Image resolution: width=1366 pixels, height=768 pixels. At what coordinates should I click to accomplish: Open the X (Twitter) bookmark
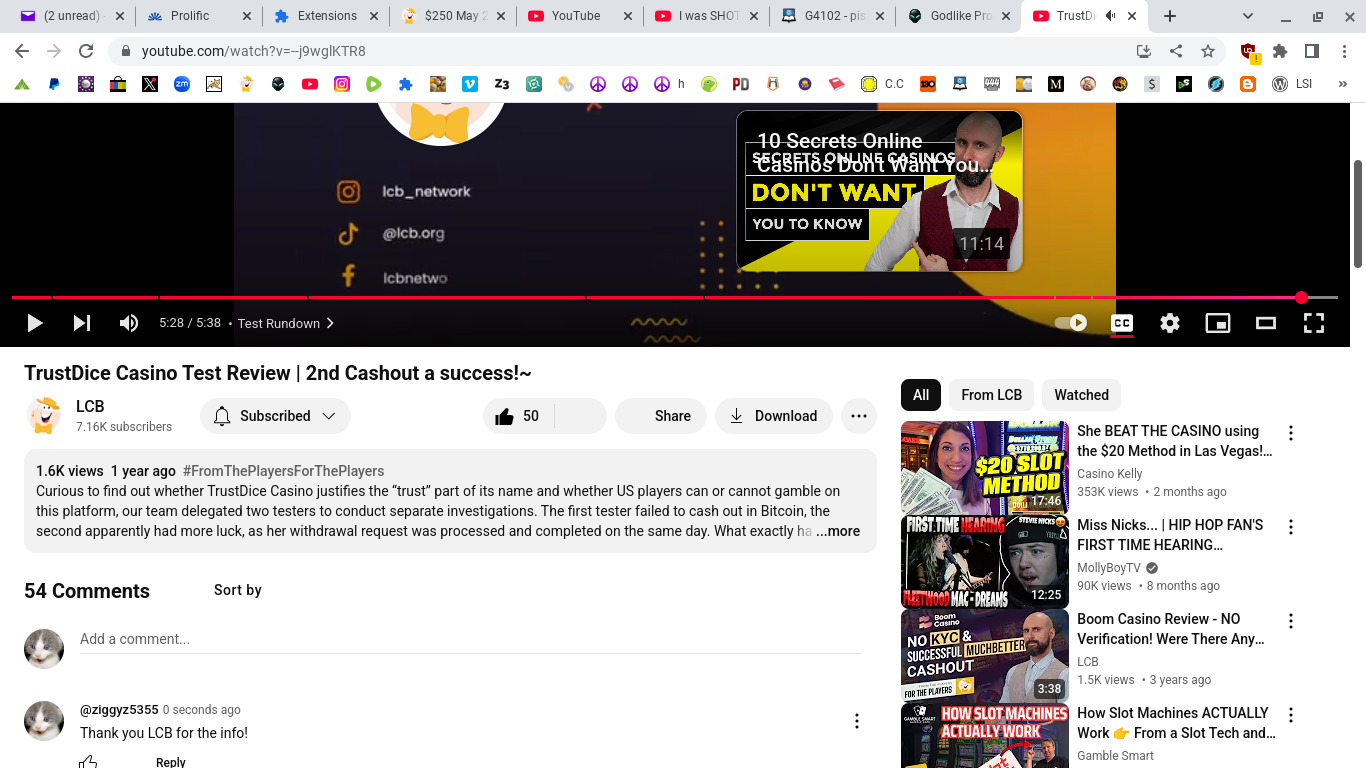click(x=150, y=84)
